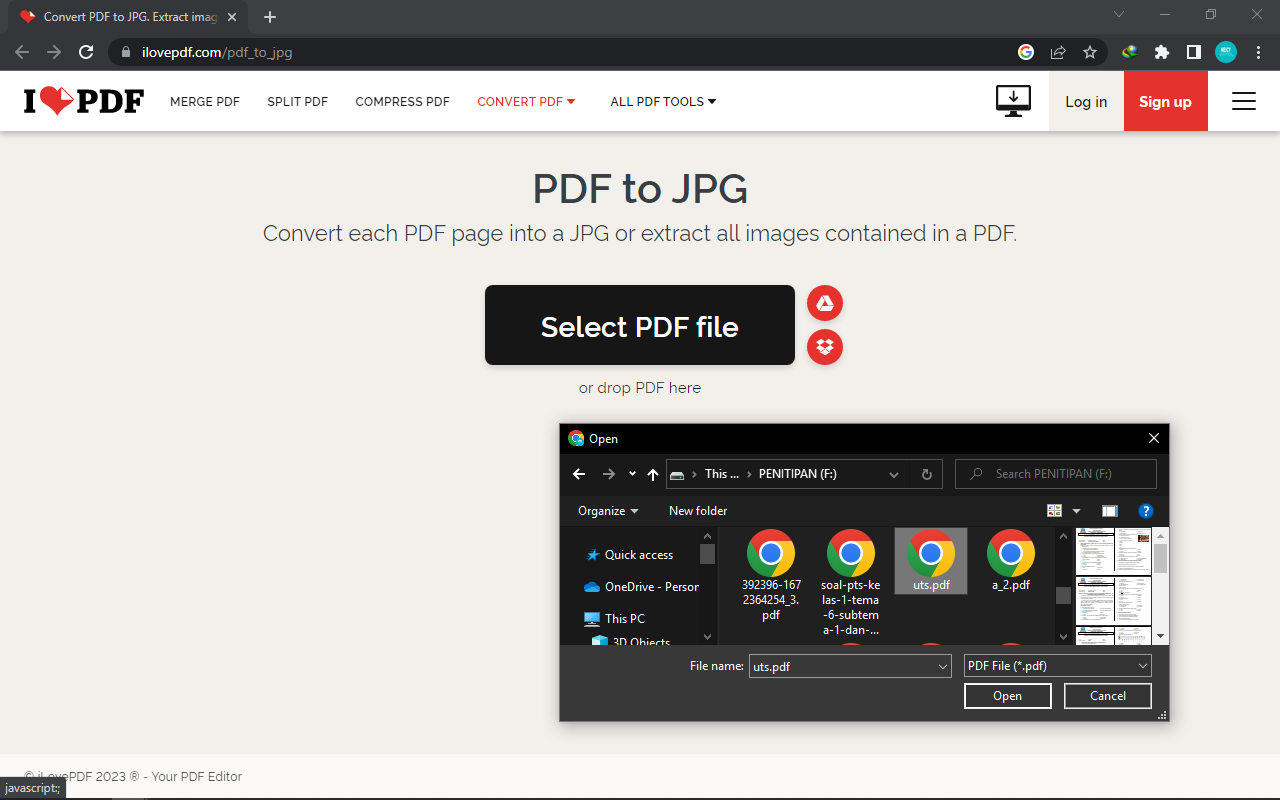The image size is (1280, 800).
Task: Click the PENITIPAN (F:) breadcrumb
Action: point(797,474)
